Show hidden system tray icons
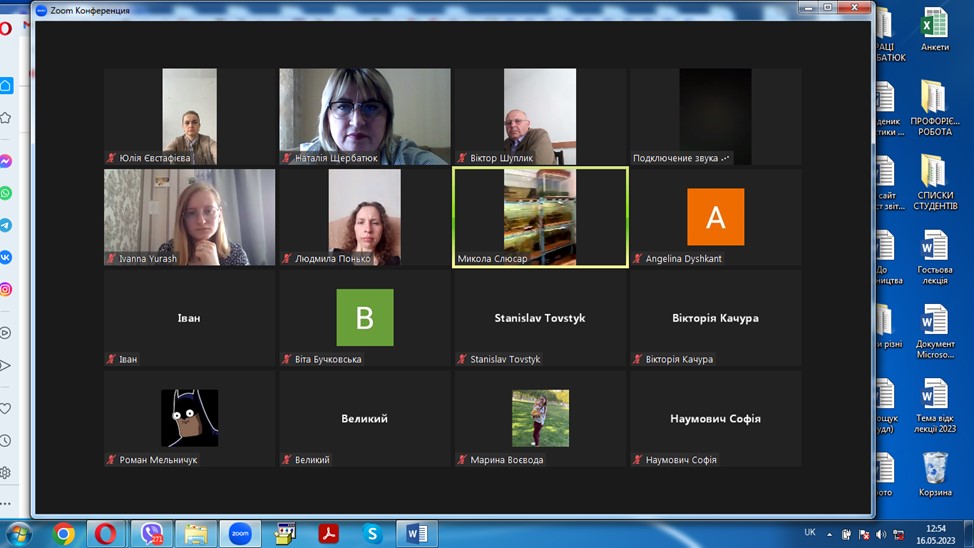 (829, 535)
